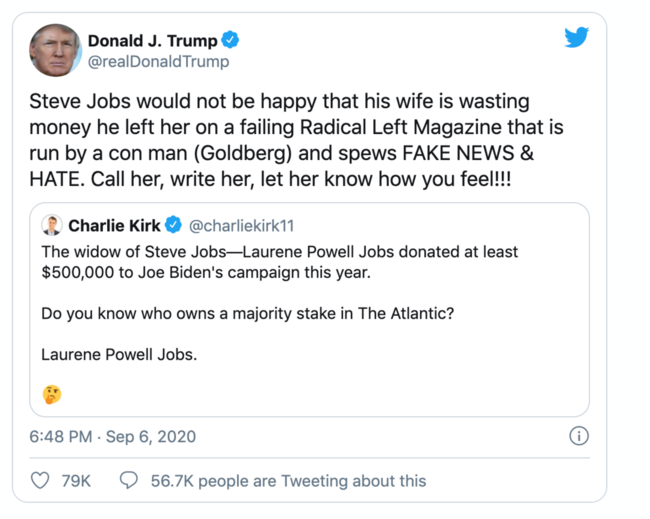Image resolution: width=650 pixels, height=519 pixels.
Task: Click Charlie Kirk's verified badge
Action: (173, 225)
